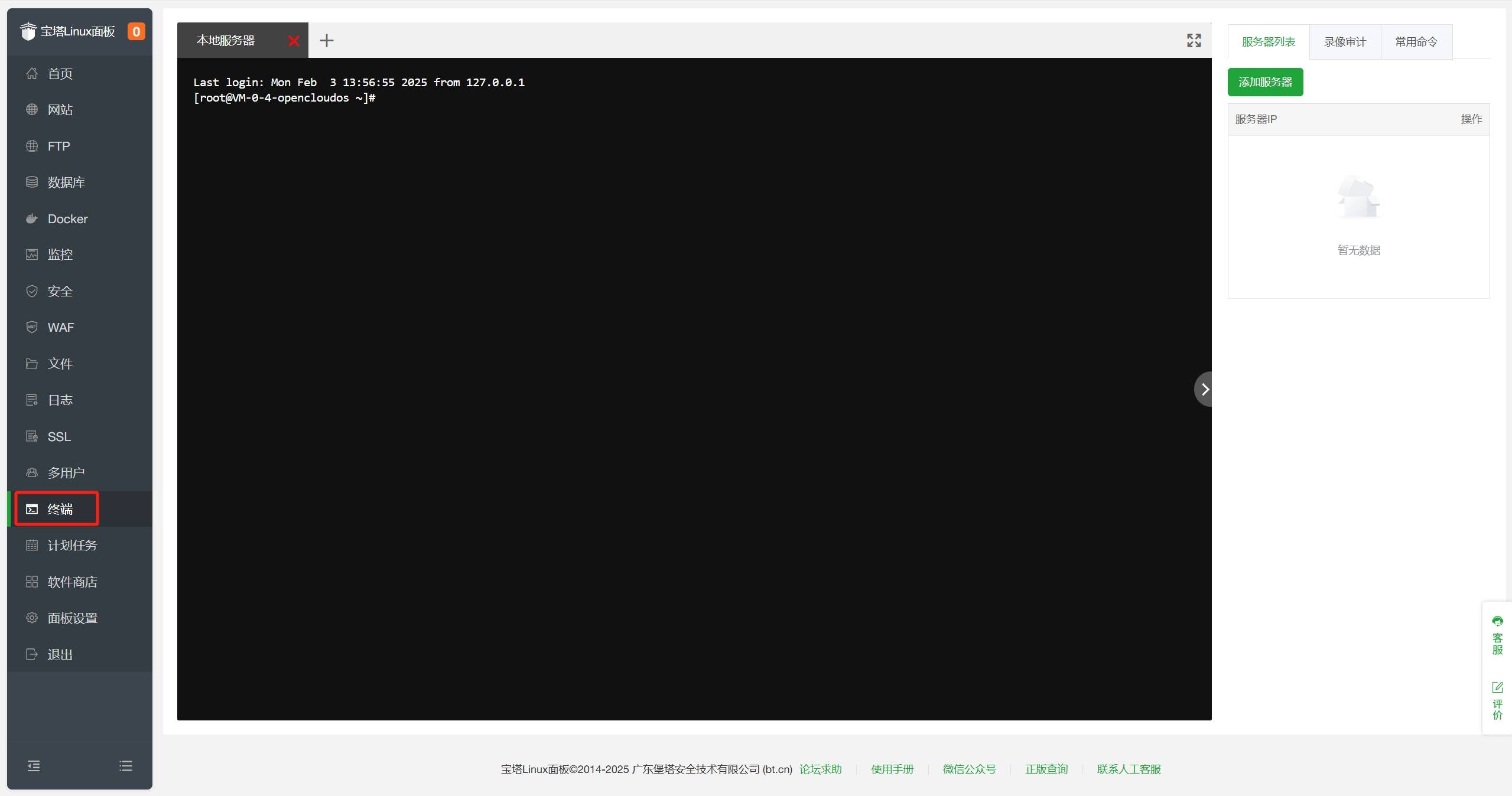Click the Docker whale icon
Image resolution: width=1512 pixels, height=796 pixels.
32,218
